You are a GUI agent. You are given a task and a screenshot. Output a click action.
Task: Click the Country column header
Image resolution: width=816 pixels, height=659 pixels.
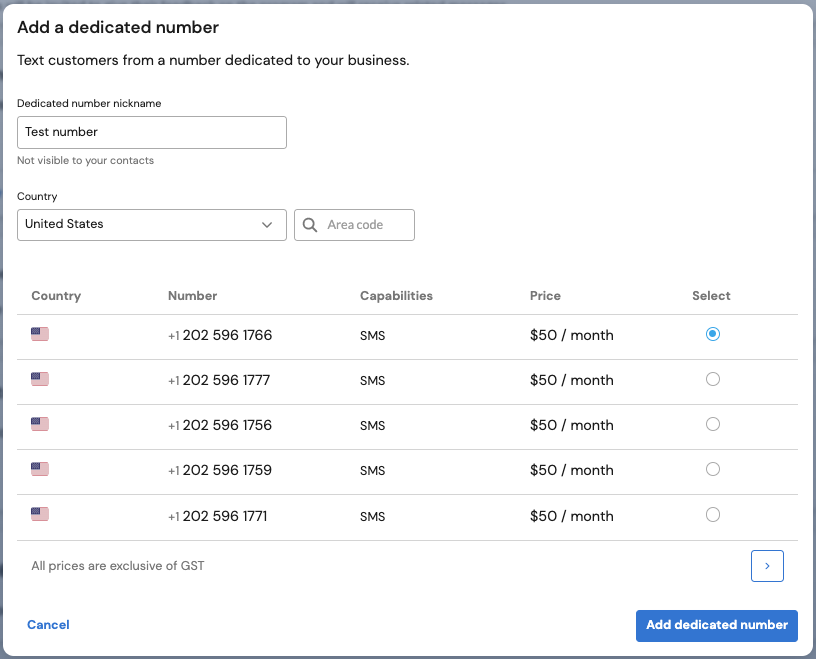click(x=56, y=296)
